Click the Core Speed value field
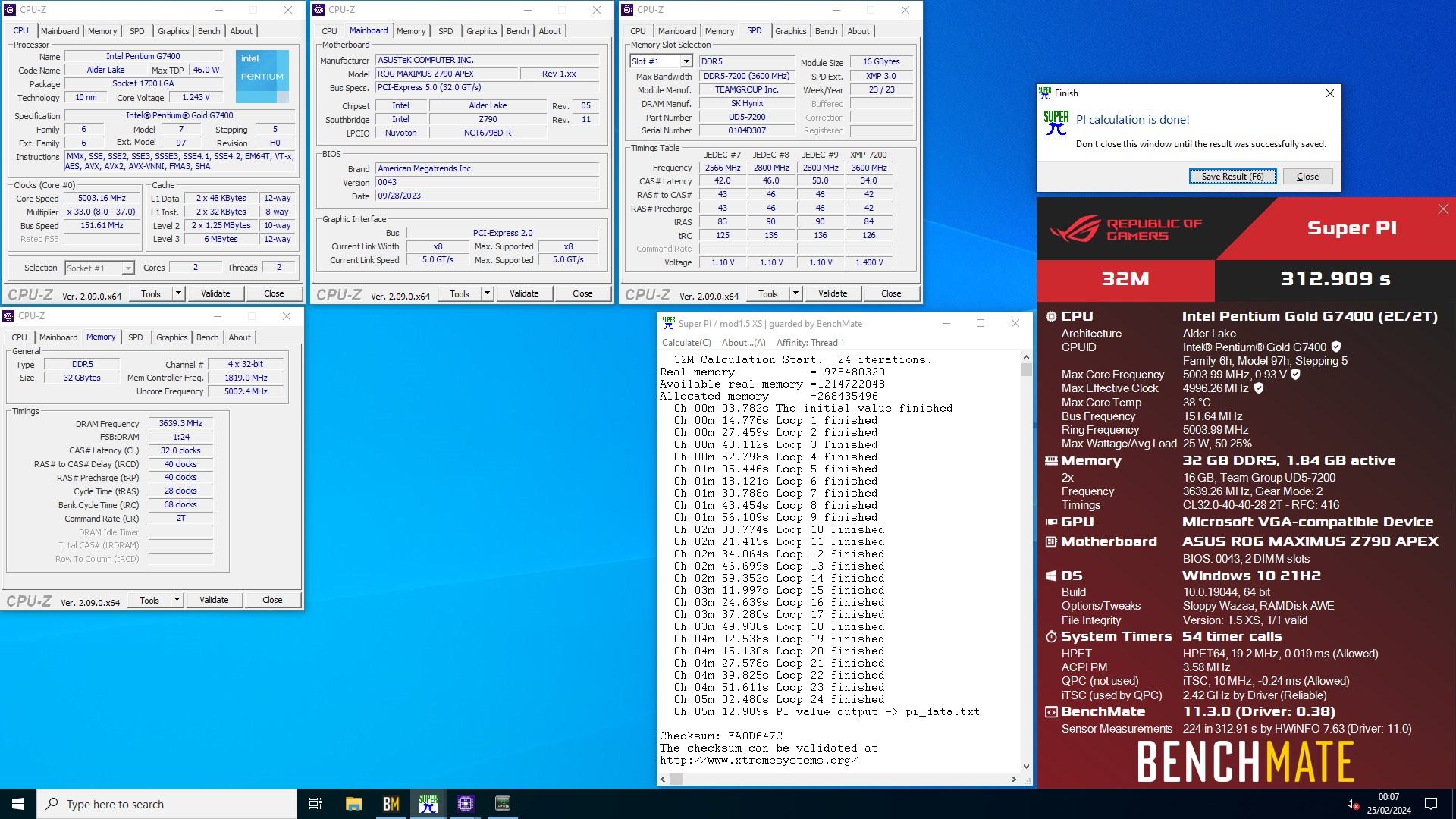Screen dimensions: 1456x819 102,199
